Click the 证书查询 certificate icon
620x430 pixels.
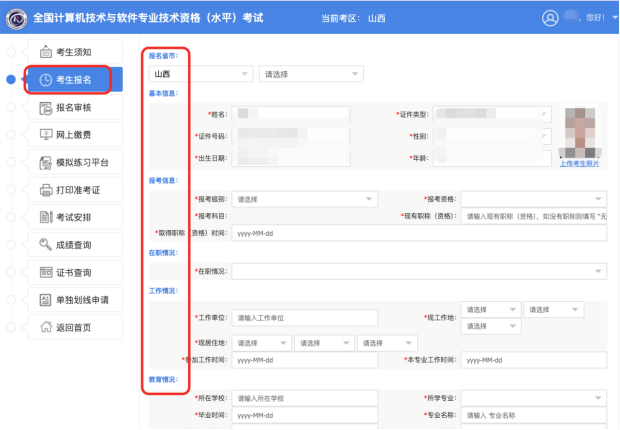pos(46,273)
